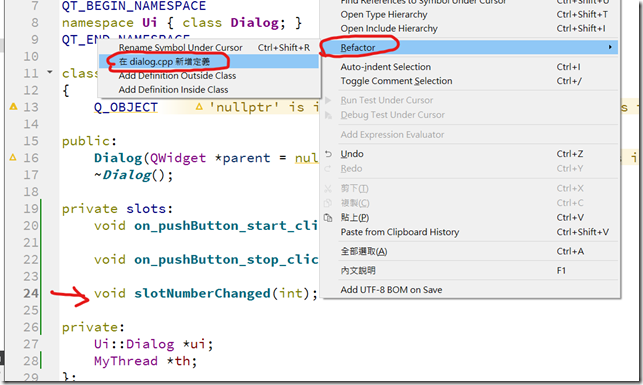
Task: Click 'public:' keyword on line 15
Action: pyautogui.click(x=89, y=141)
